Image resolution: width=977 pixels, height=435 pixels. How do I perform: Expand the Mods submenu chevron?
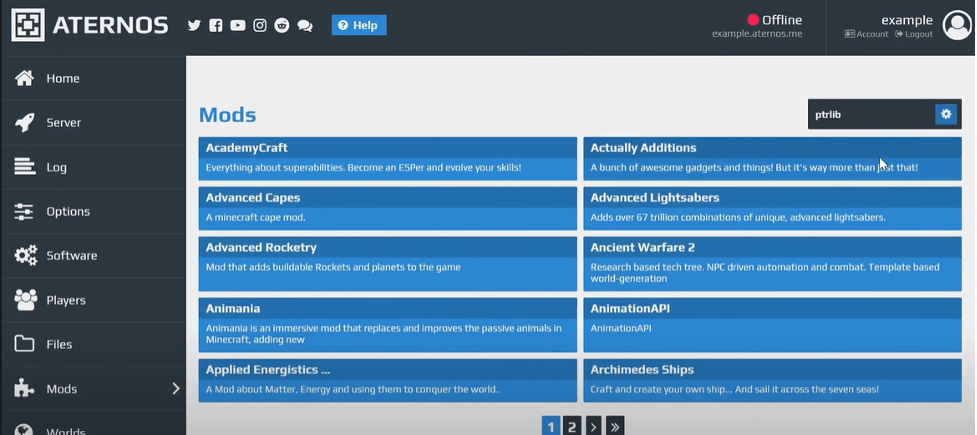176,389
